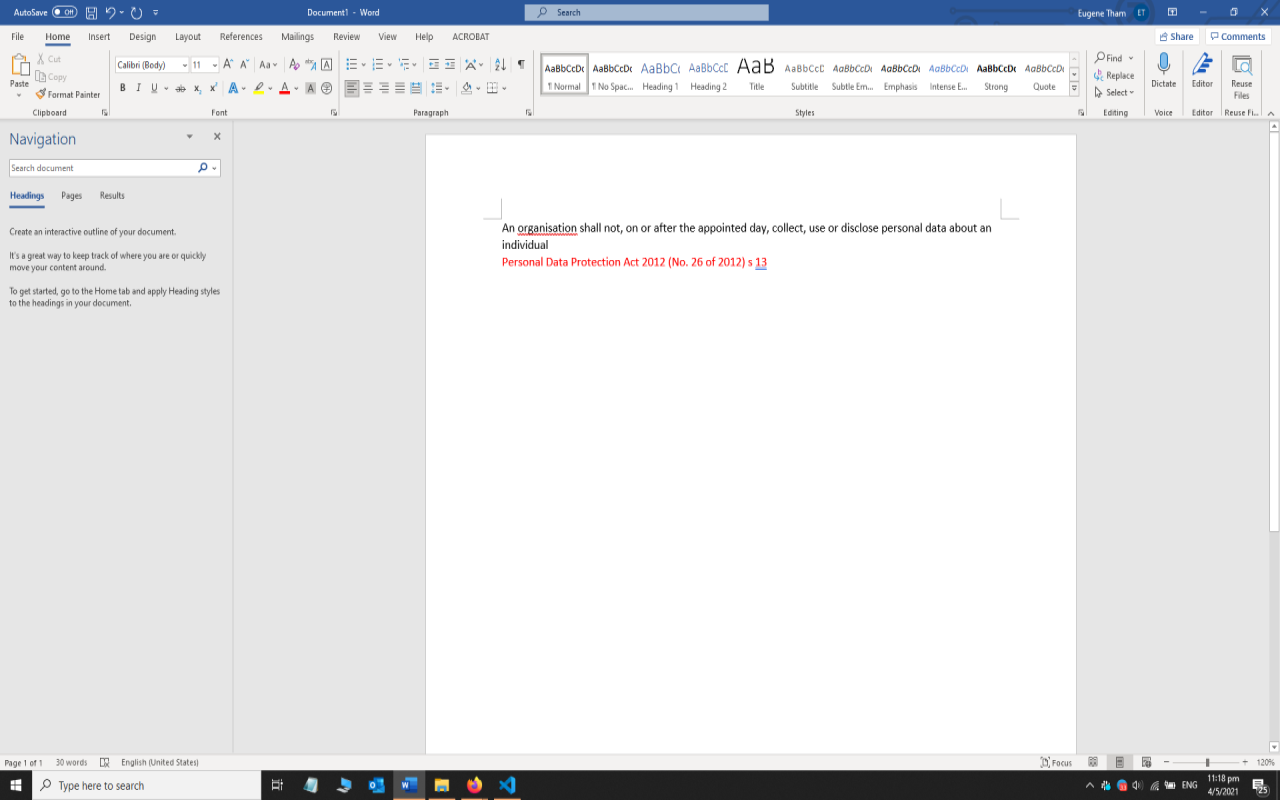1280x800 pixels.
Task: Click the Find button in Editing group
Action: 1109,58
